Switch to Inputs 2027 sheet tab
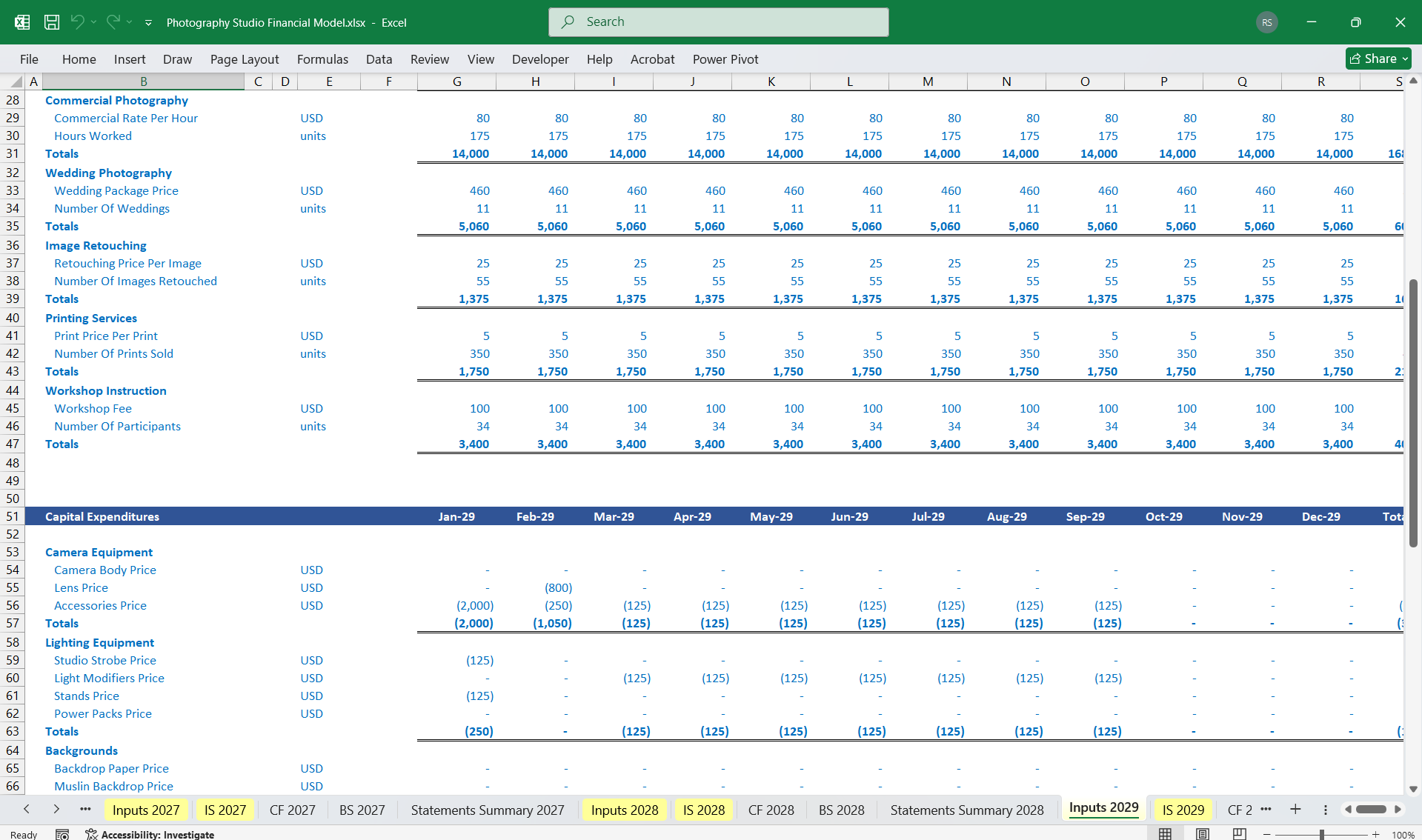This screenshot has height=840, width=1422. click(x=146, y=810)
